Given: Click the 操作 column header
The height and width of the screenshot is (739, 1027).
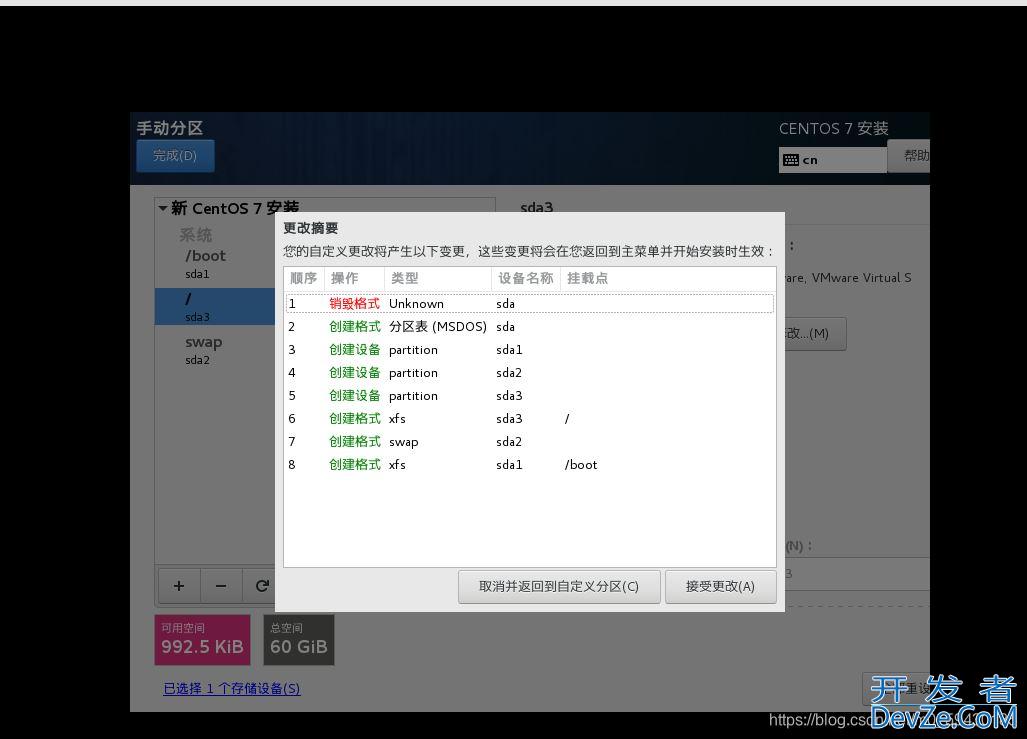Looking at the screenshot, I should (354, 278).
